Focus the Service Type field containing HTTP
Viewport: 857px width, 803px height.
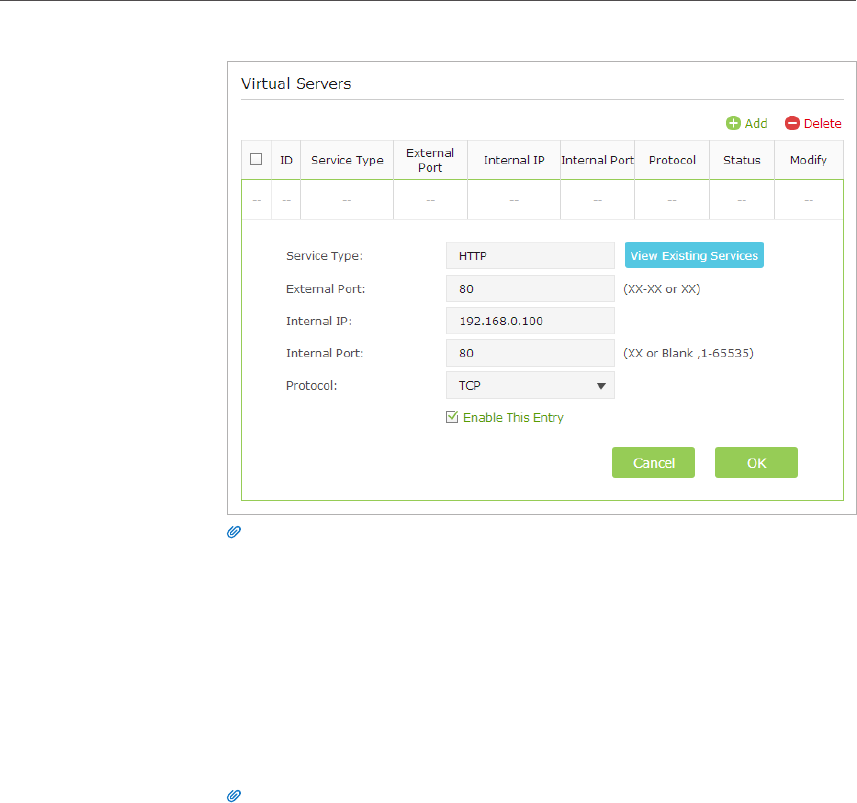[530, 256]
